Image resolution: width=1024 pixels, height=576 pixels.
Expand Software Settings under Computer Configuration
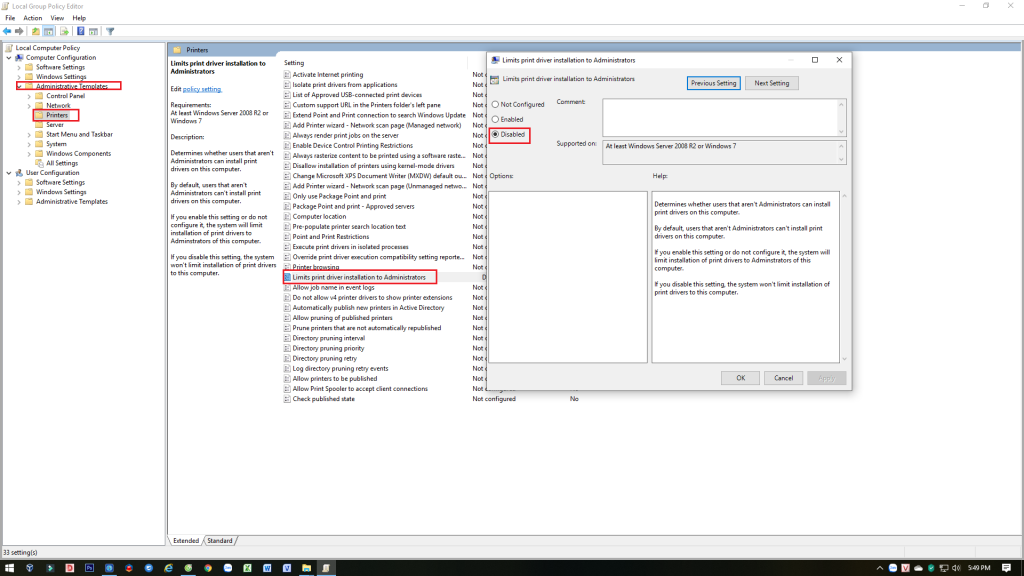click(19, 67)
